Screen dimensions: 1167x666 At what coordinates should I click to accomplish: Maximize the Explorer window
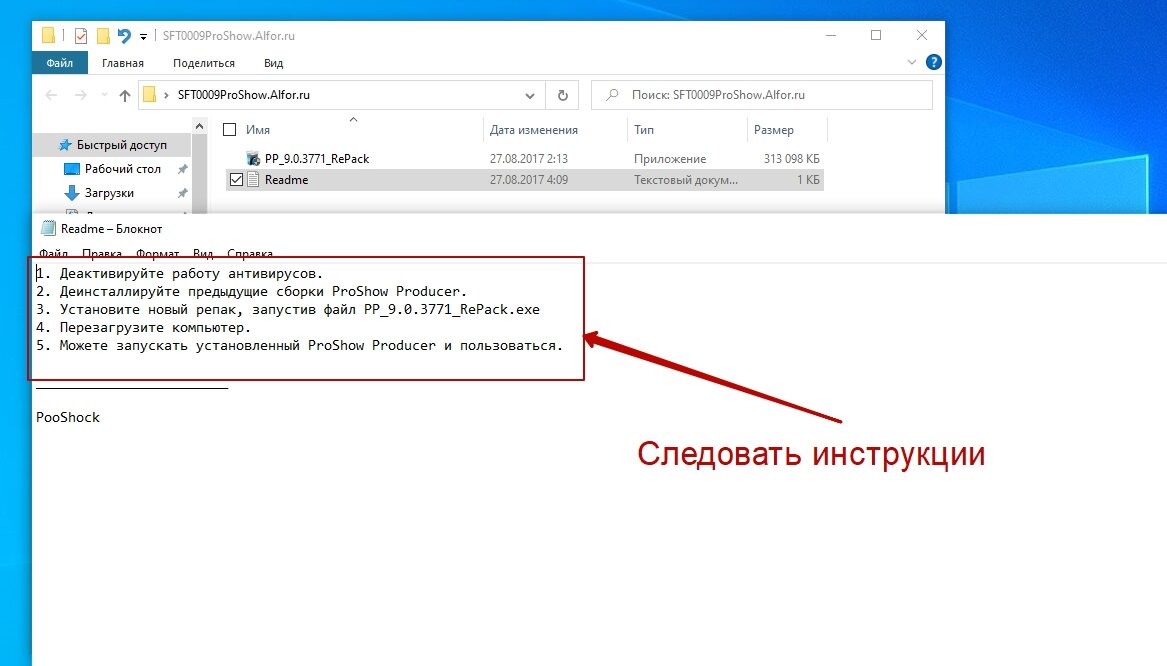[x=876, y=35]
